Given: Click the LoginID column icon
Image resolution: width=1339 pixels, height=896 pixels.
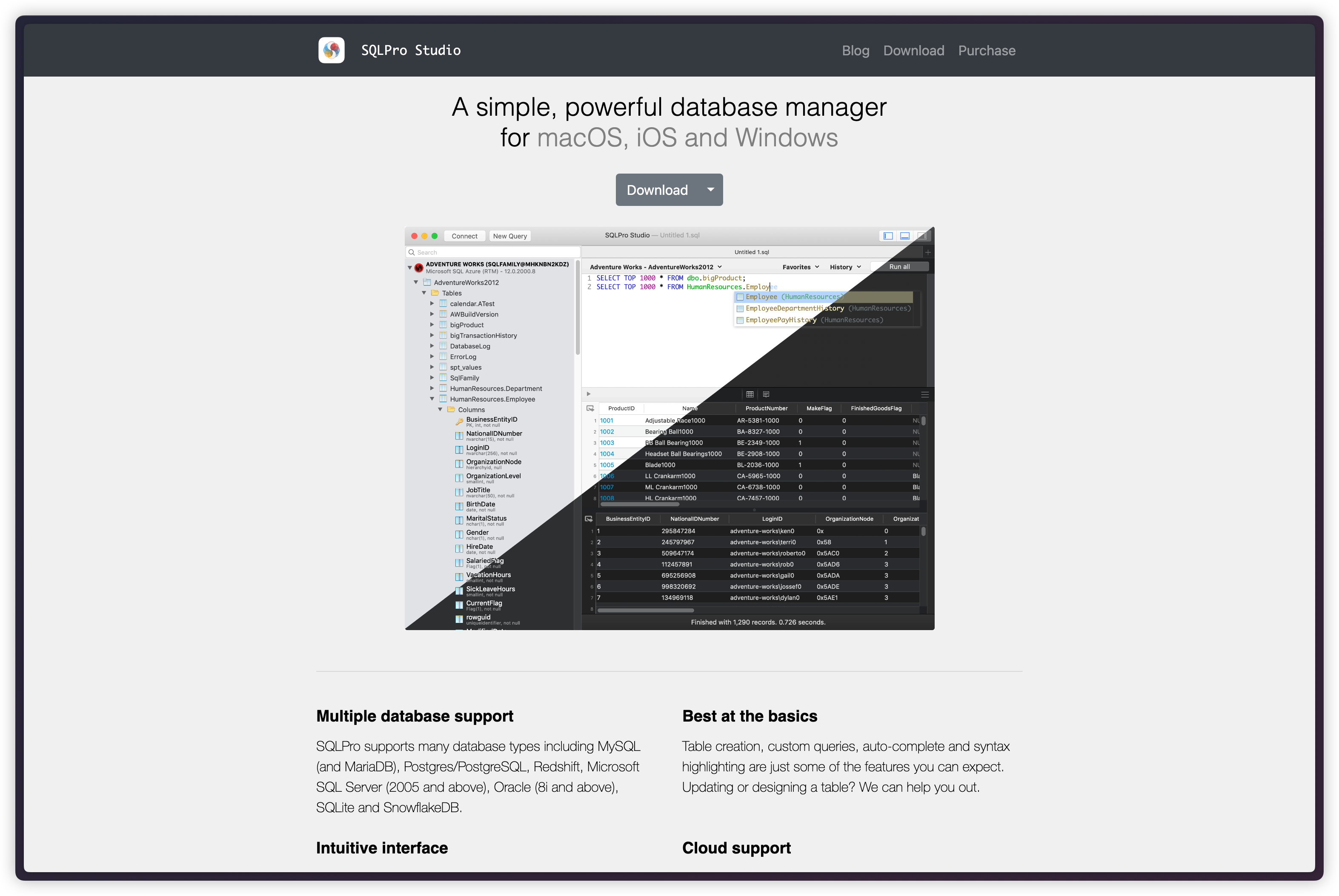Looking at the screenshot, I should point(459,450).
